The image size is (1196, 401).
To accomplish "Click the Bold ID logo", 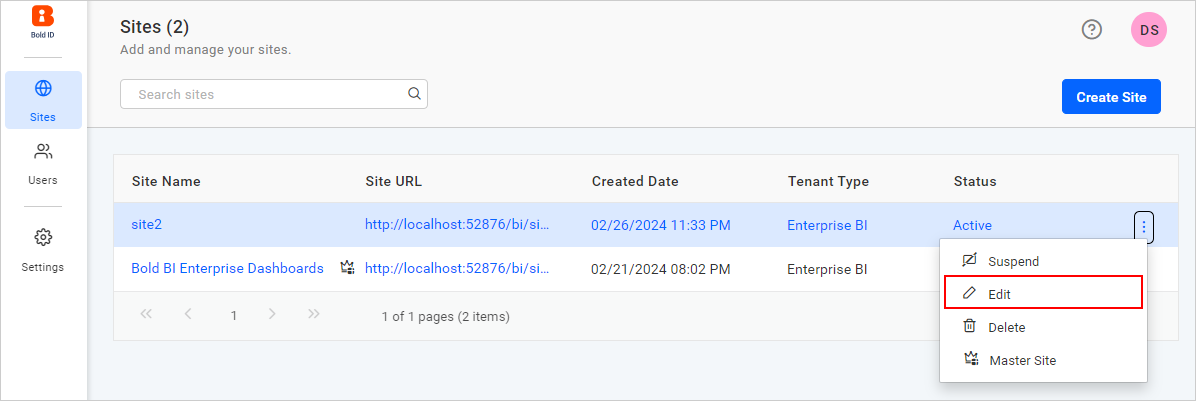I will pos(43,22).
